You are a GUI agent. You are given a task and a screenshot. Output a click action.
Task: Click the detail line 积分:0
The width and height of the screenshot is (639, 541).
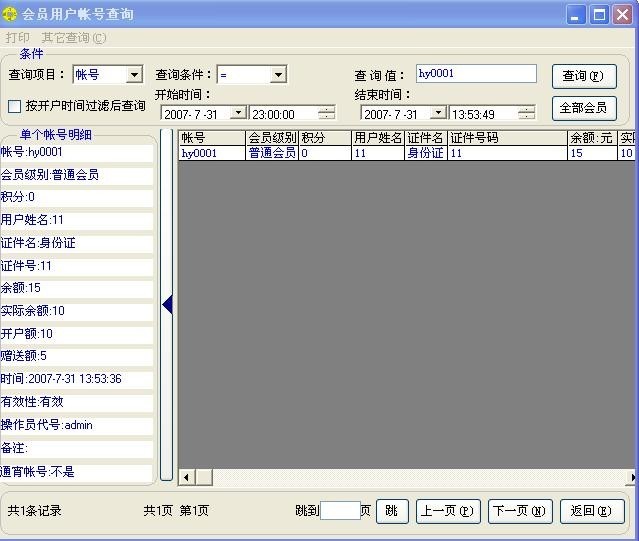click(x=76, y=198)
